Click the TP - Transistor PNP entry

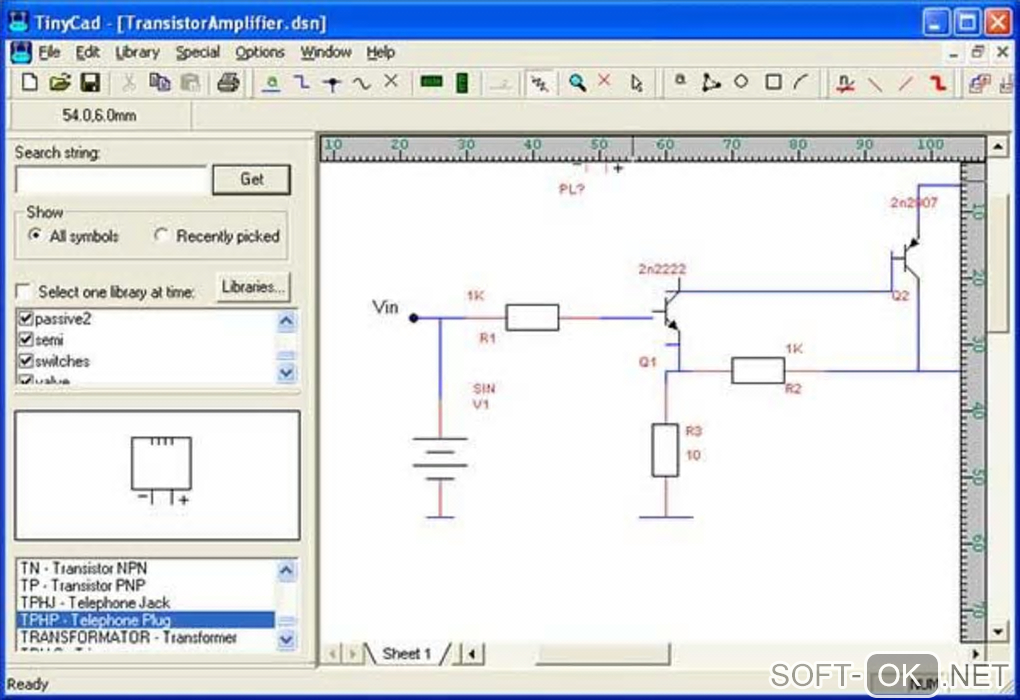(145, 586)
